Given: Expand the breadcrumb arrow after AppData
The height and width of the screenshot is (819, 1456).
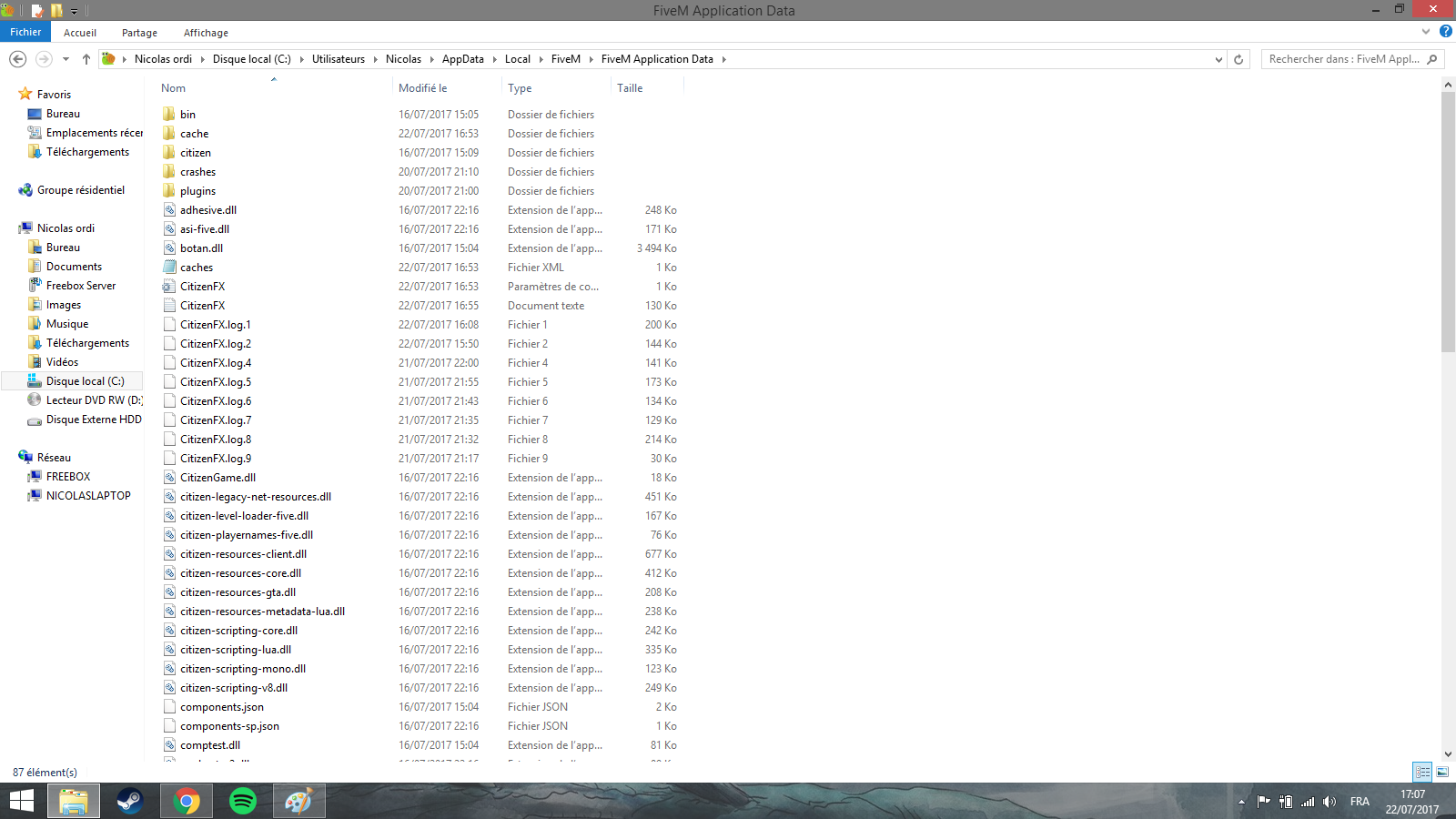Looking at the screenshot, I should (495, 59).
